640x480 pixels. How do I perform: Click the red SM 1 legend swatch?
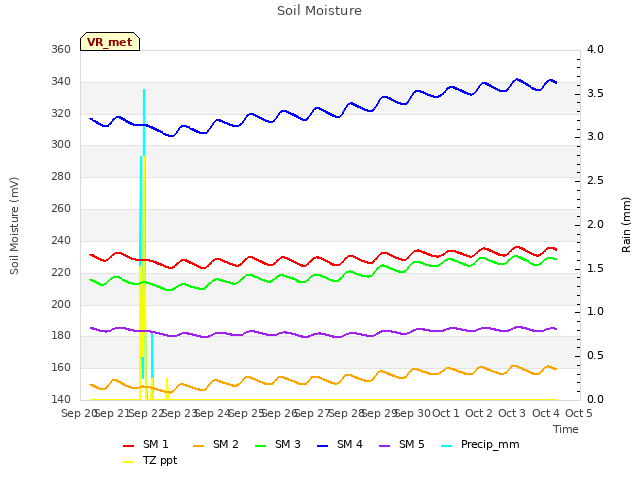click(x=129, y=446)
